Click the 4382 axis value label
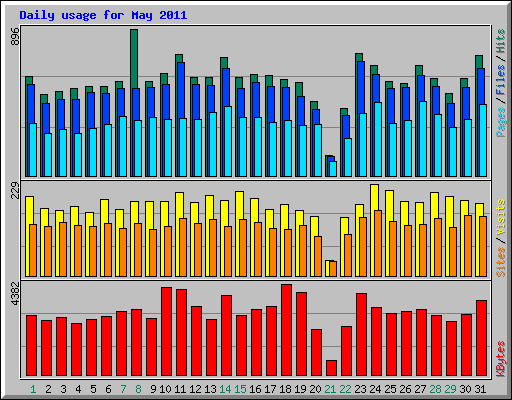Image resolution: width=512 pixels, height=400 pixels. pos(15,294)
